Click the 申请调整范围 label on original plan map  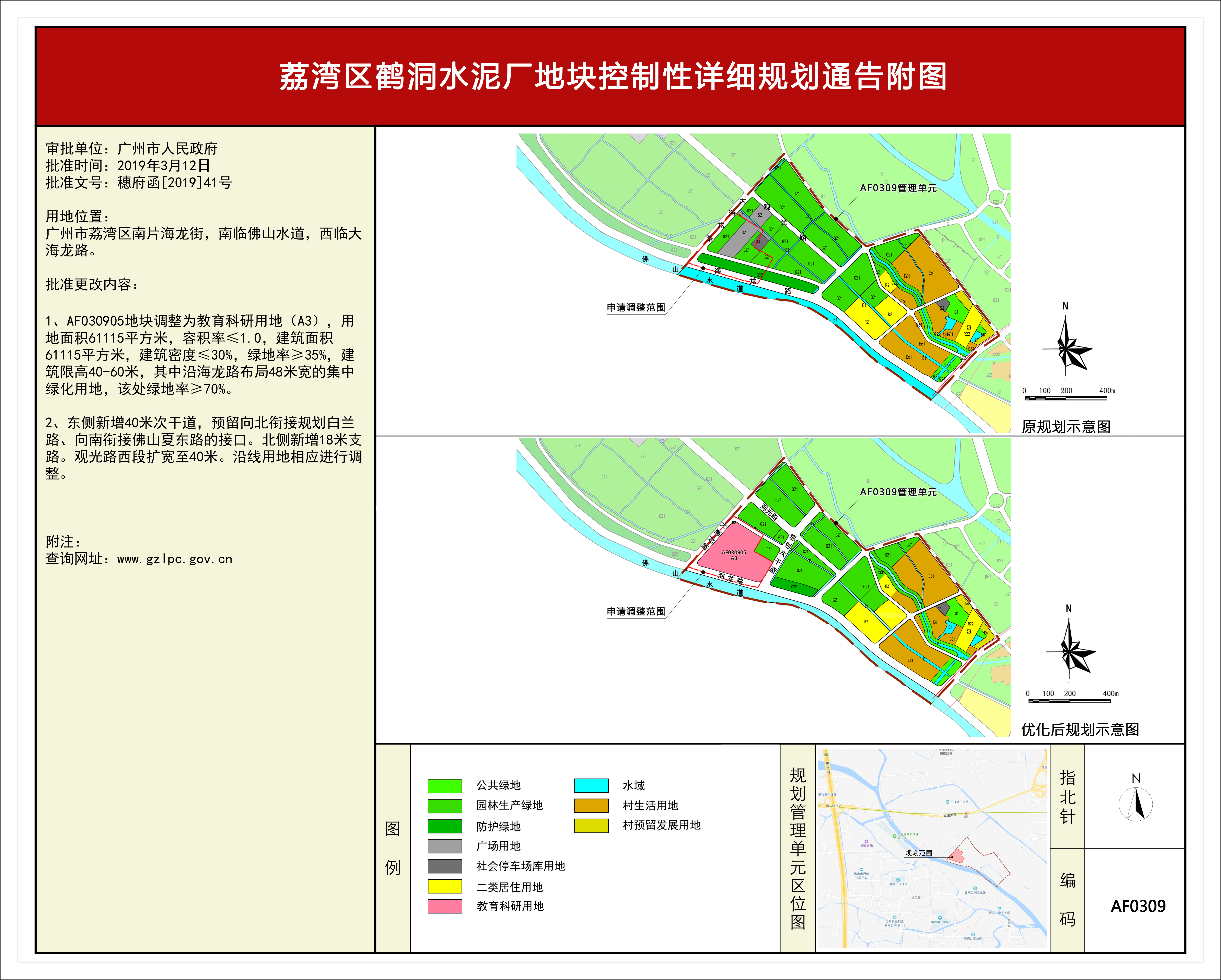point(636,307)
